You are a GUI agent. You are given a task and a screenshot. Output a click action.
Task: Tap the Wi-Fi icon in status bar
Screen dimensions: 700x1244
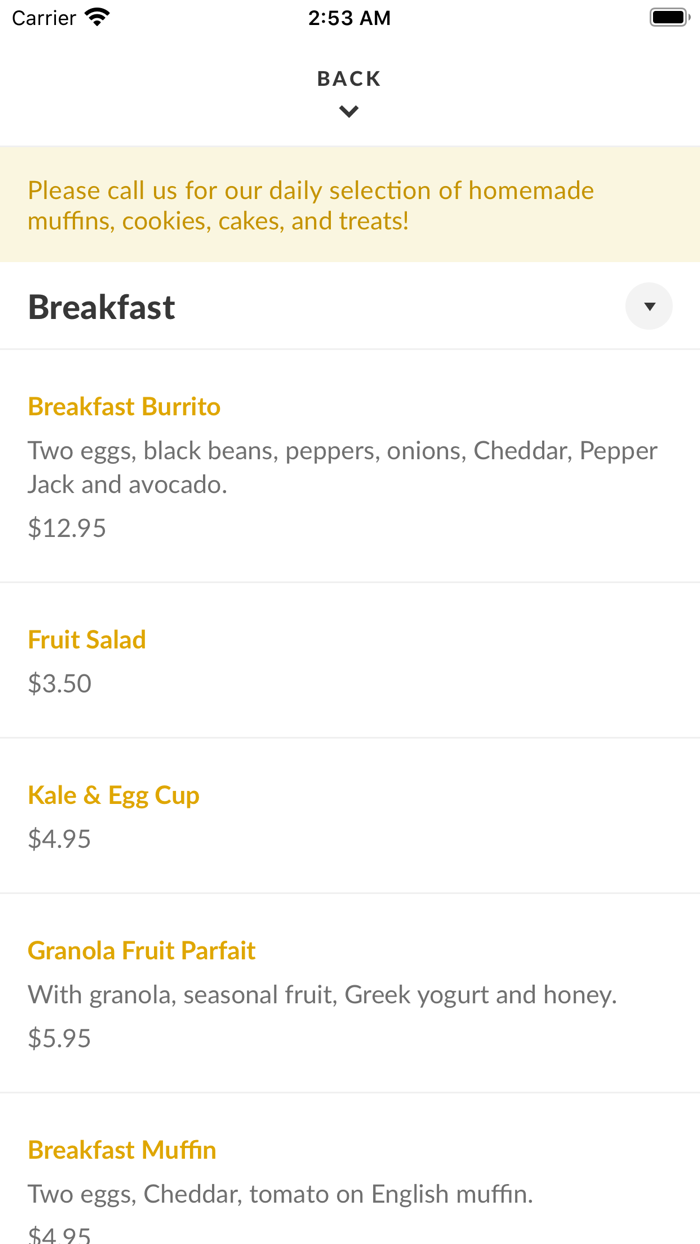(97, 18)
